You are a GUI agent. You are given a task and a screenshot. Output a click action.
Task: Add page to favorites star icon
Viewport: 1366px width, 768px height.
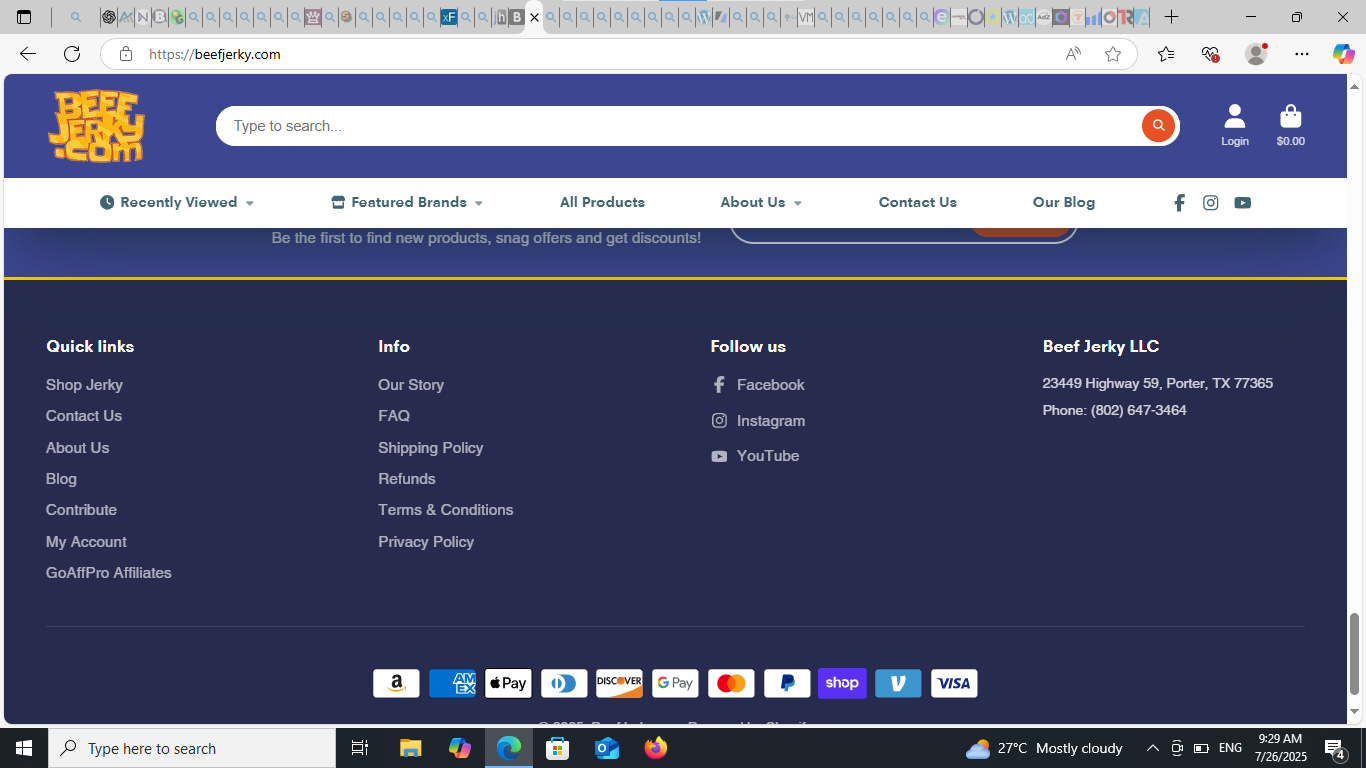point(1113,54)
